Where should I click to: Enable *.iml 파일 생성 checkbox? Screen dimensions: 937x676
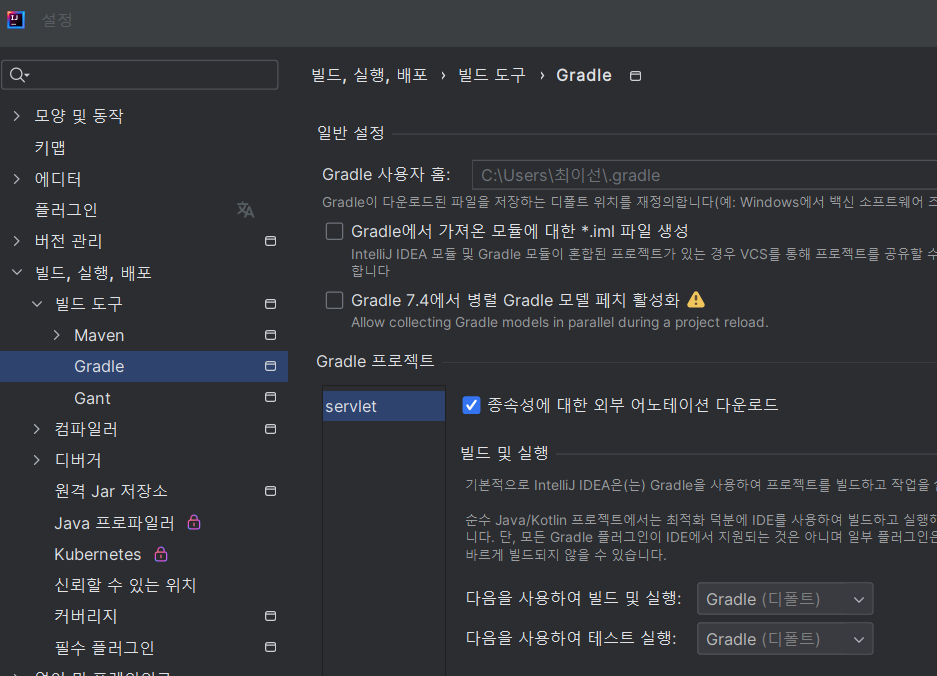click(x=334, y=231)
